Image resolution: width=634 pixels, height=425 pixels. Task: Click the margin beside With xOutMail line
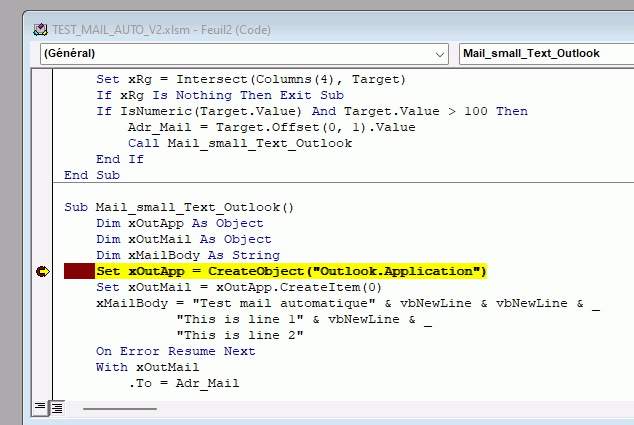tap(43, 367)
